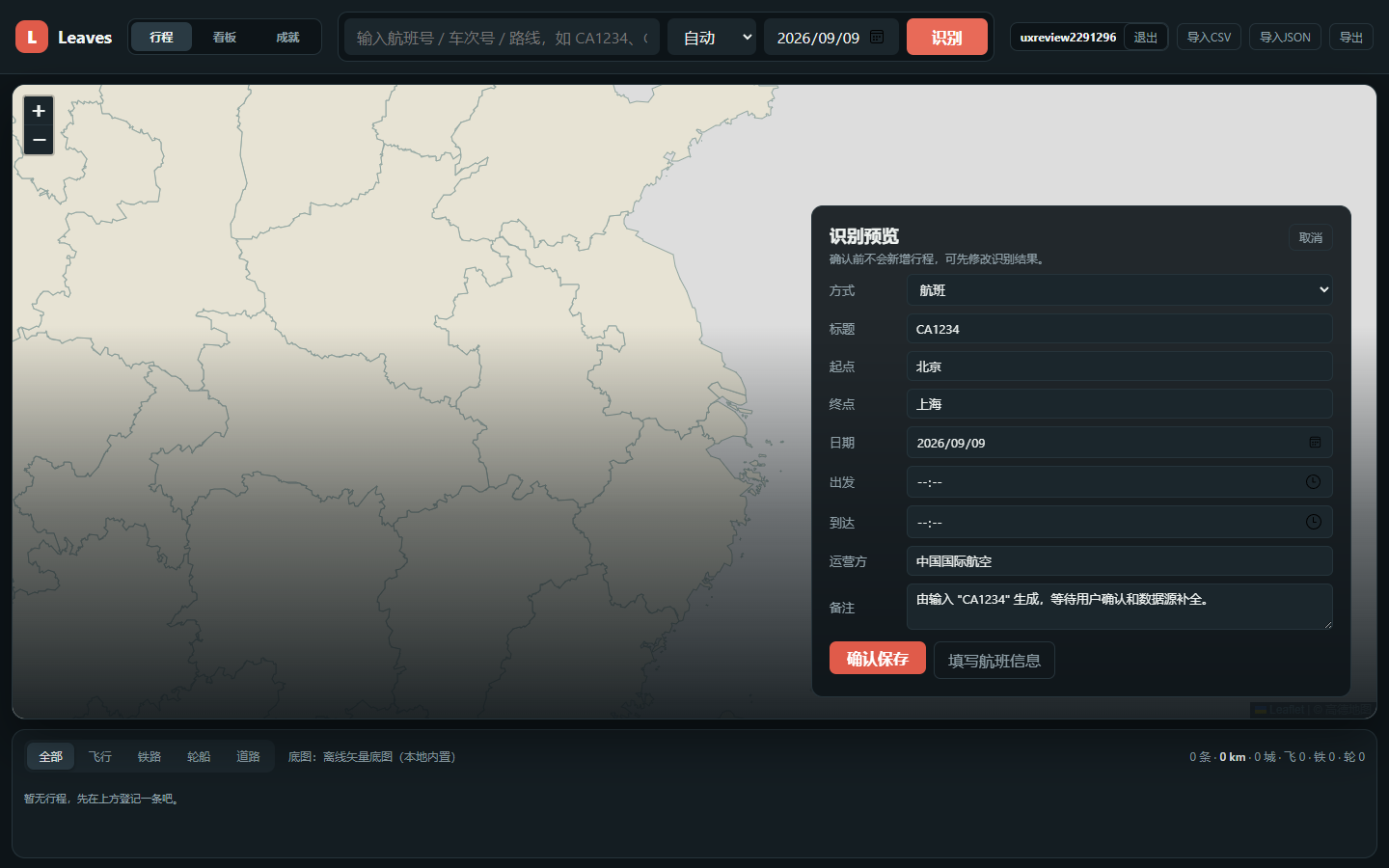Click the red Leaves logo icon
Viewport: 1389px width, 868px height.
coord(32,37)
